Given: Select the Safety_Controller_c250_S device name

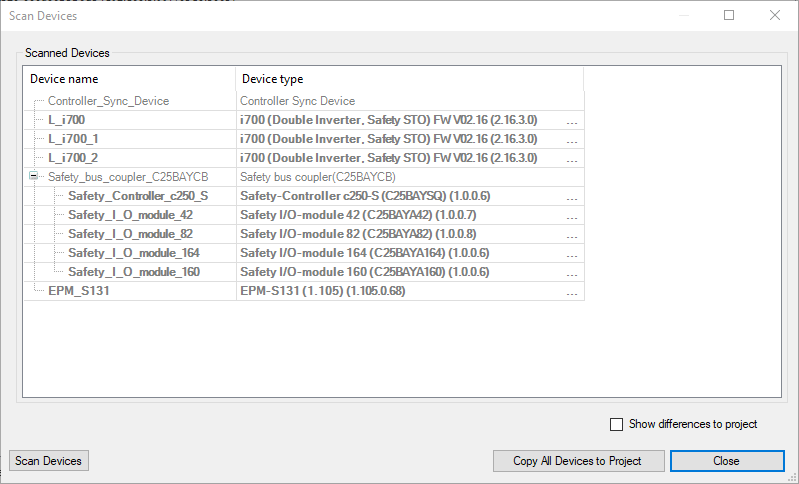Looking at the screenshot, I should pyautogui.click(x=138, y=196).
